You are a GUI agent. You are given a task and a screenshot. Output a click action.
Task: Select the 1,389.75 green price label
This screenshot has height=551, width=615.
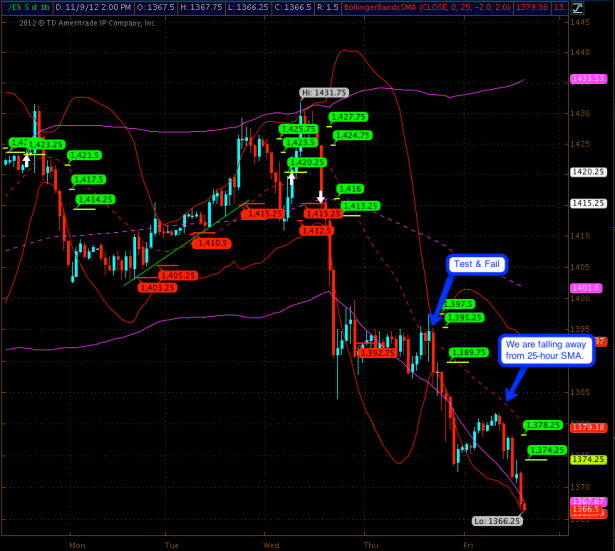(468, 352)
